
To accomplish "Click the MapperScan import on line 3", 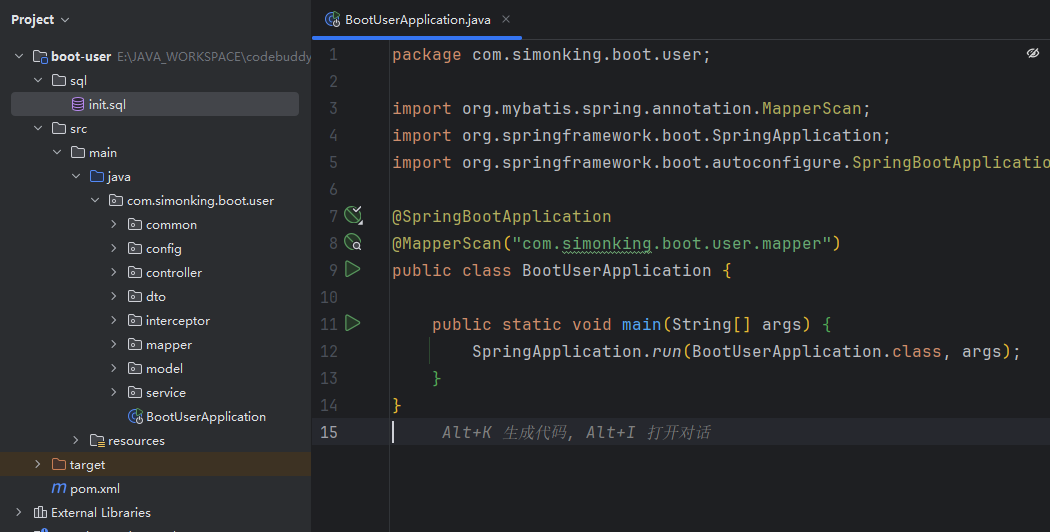I will [812, 109].
